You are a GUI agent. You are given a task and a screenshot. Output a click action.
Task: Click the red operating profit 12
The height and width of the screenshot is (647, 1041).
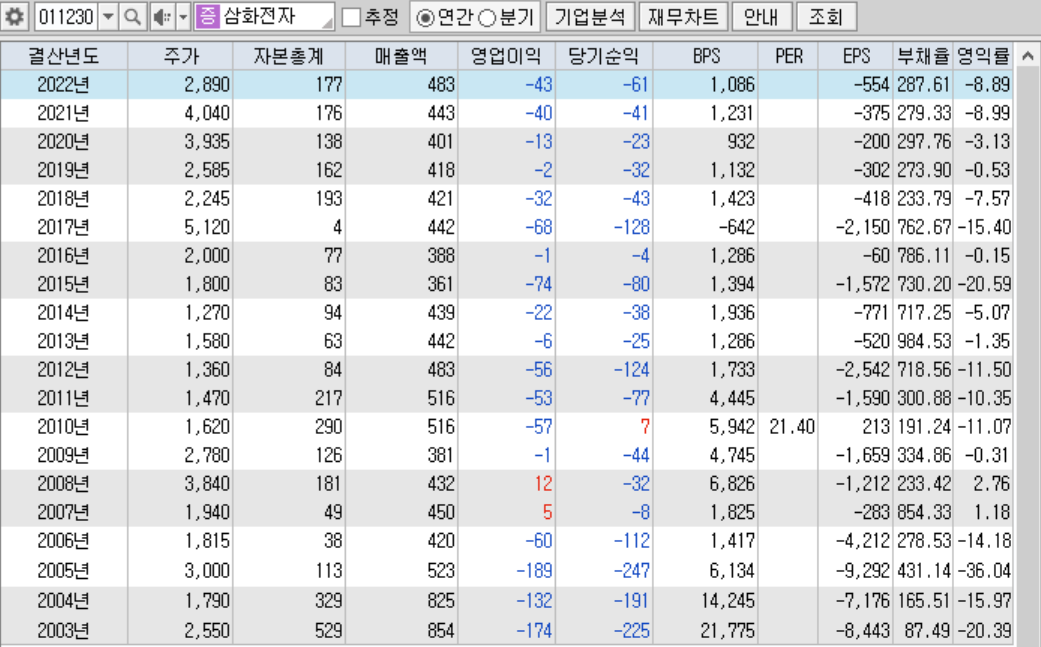[543, 484]
